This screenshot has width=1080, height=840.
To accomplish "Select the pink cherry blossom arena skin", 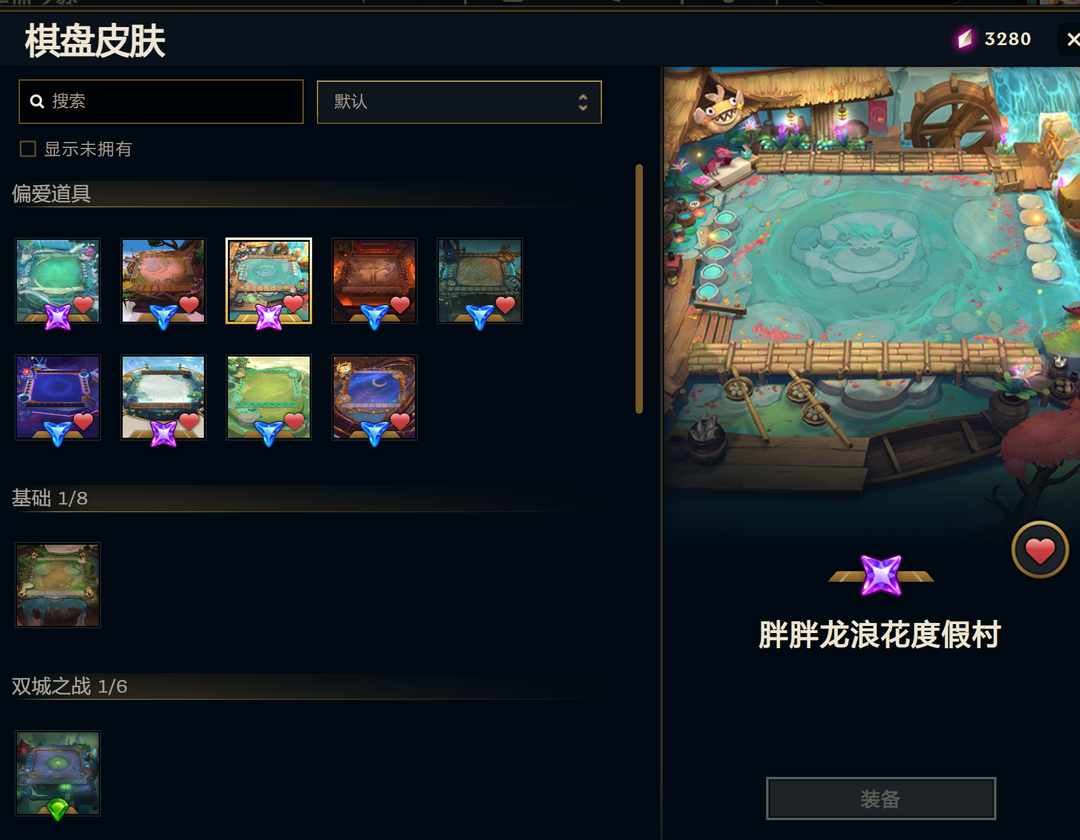I will (163, 281).
